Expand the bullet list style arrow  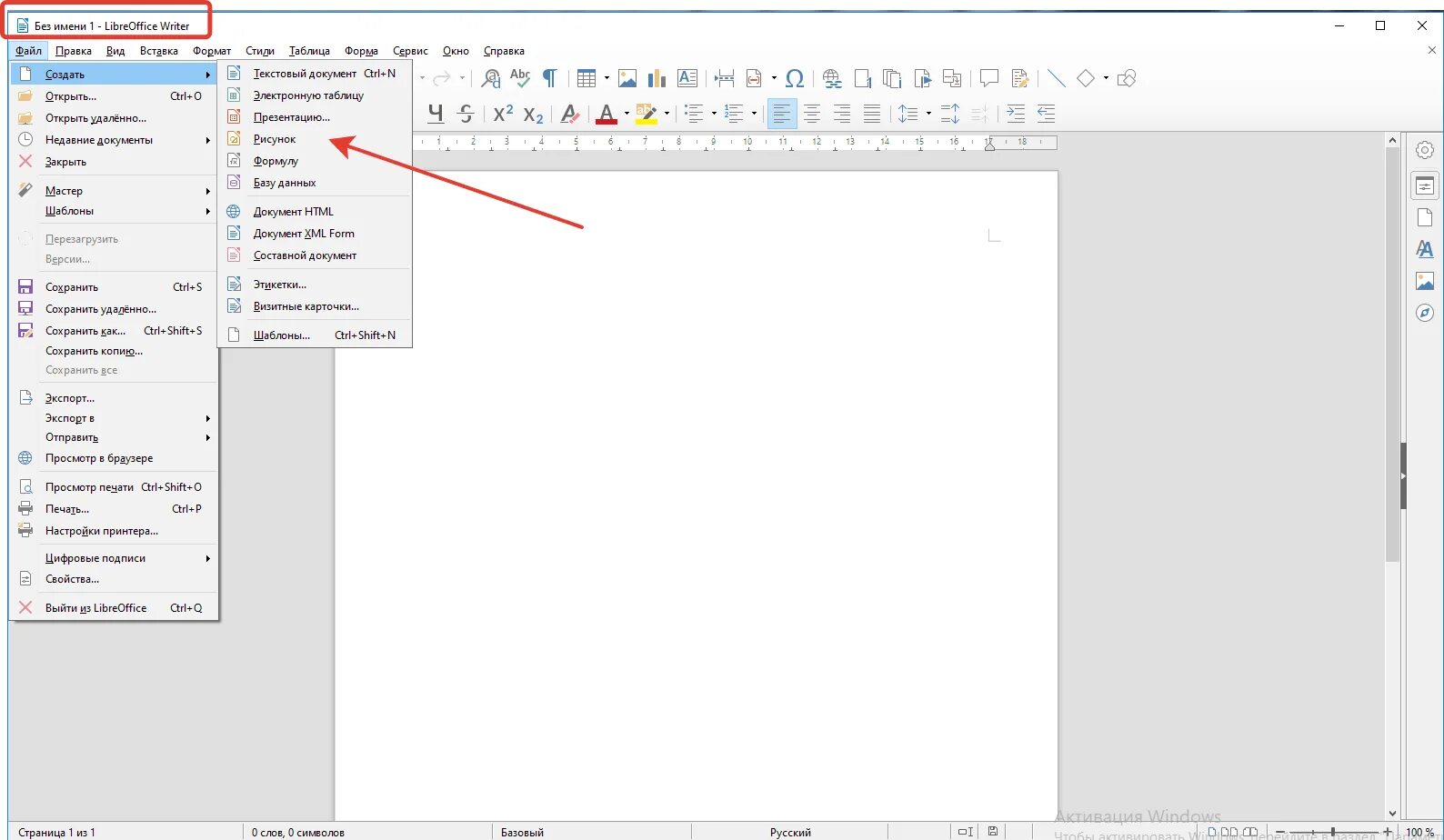[714, 114]
